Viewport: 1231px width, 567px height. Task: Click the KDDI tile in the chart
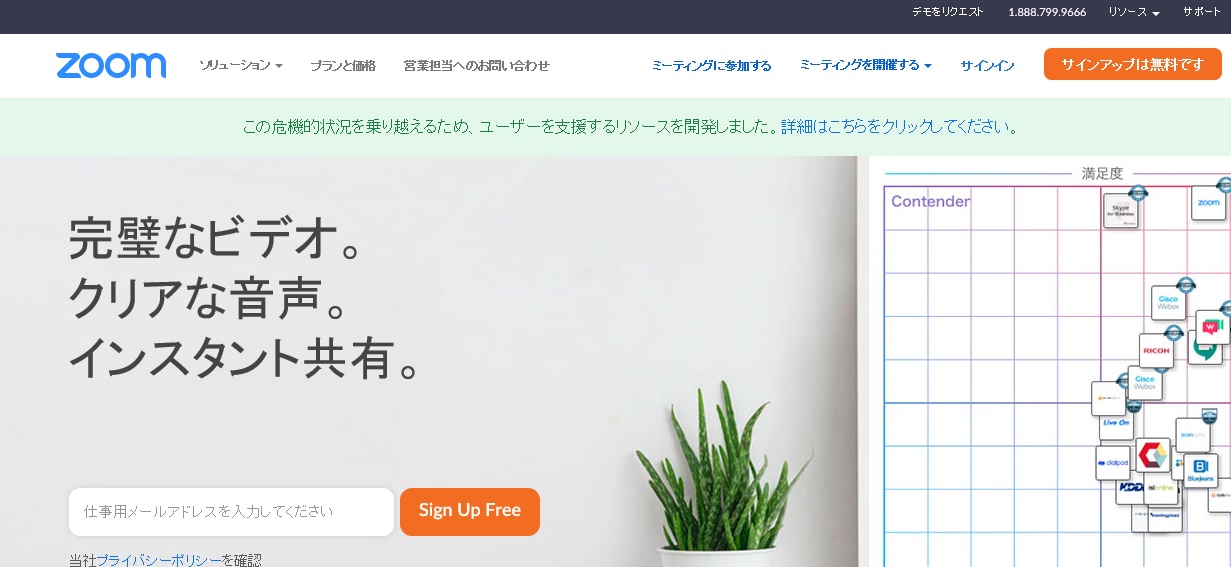coord(1130,488)
